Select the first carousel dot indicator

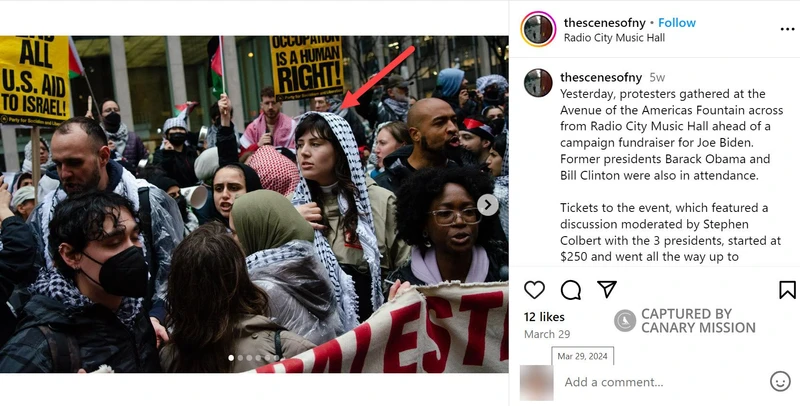[x=231, y=358]
